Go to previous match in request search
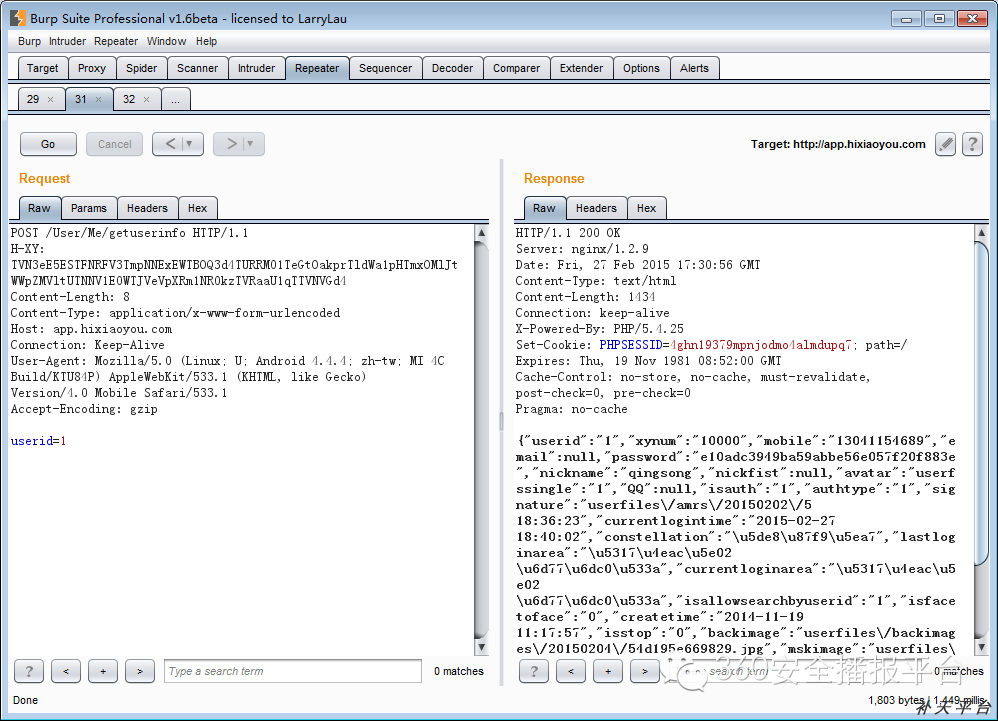This screenshot has width=998, height=721. coord(66,671)
